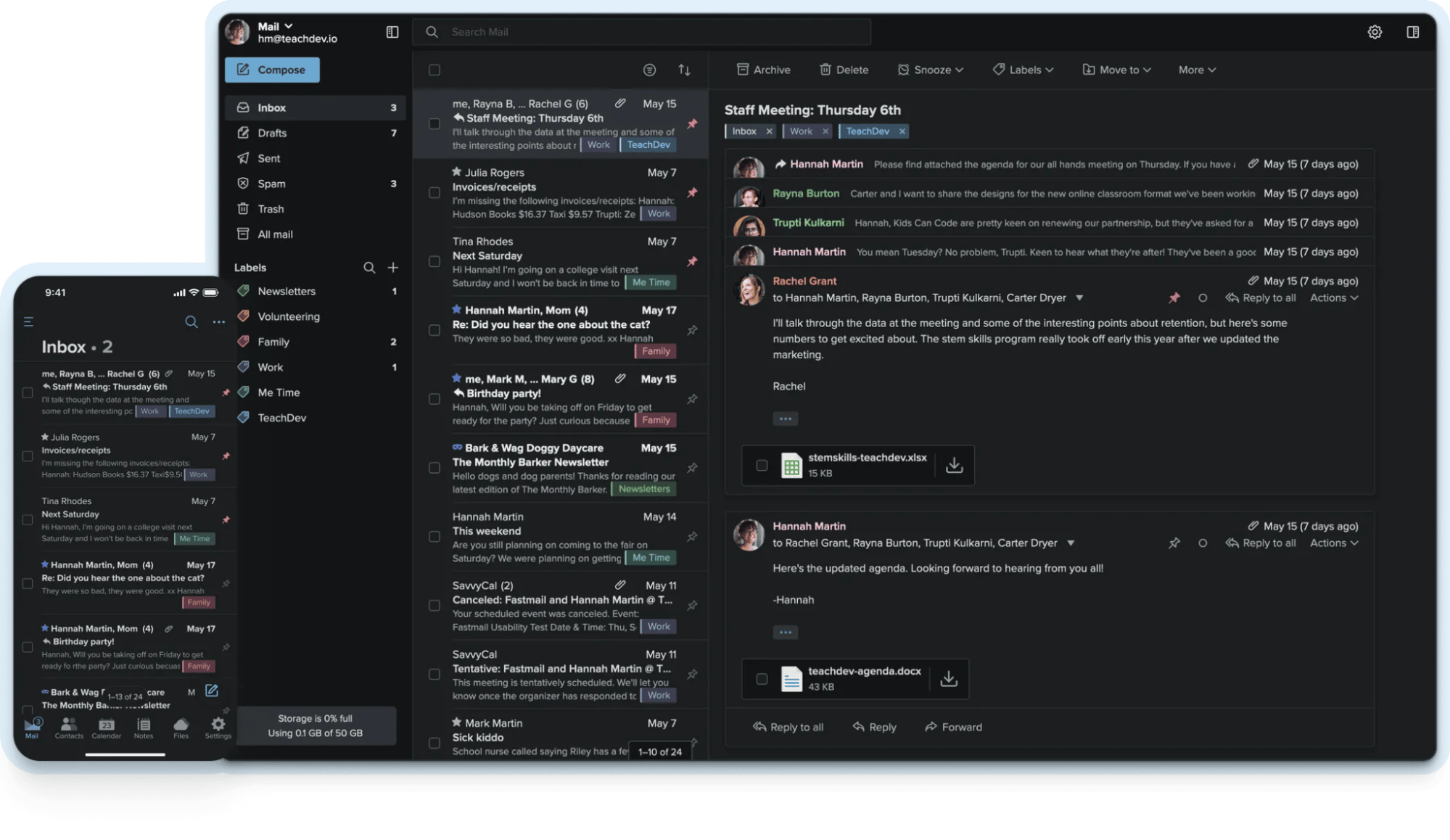
Task: Click the sort arrows icon above message list
Action: pyautogui.click(x=684, y=70)
